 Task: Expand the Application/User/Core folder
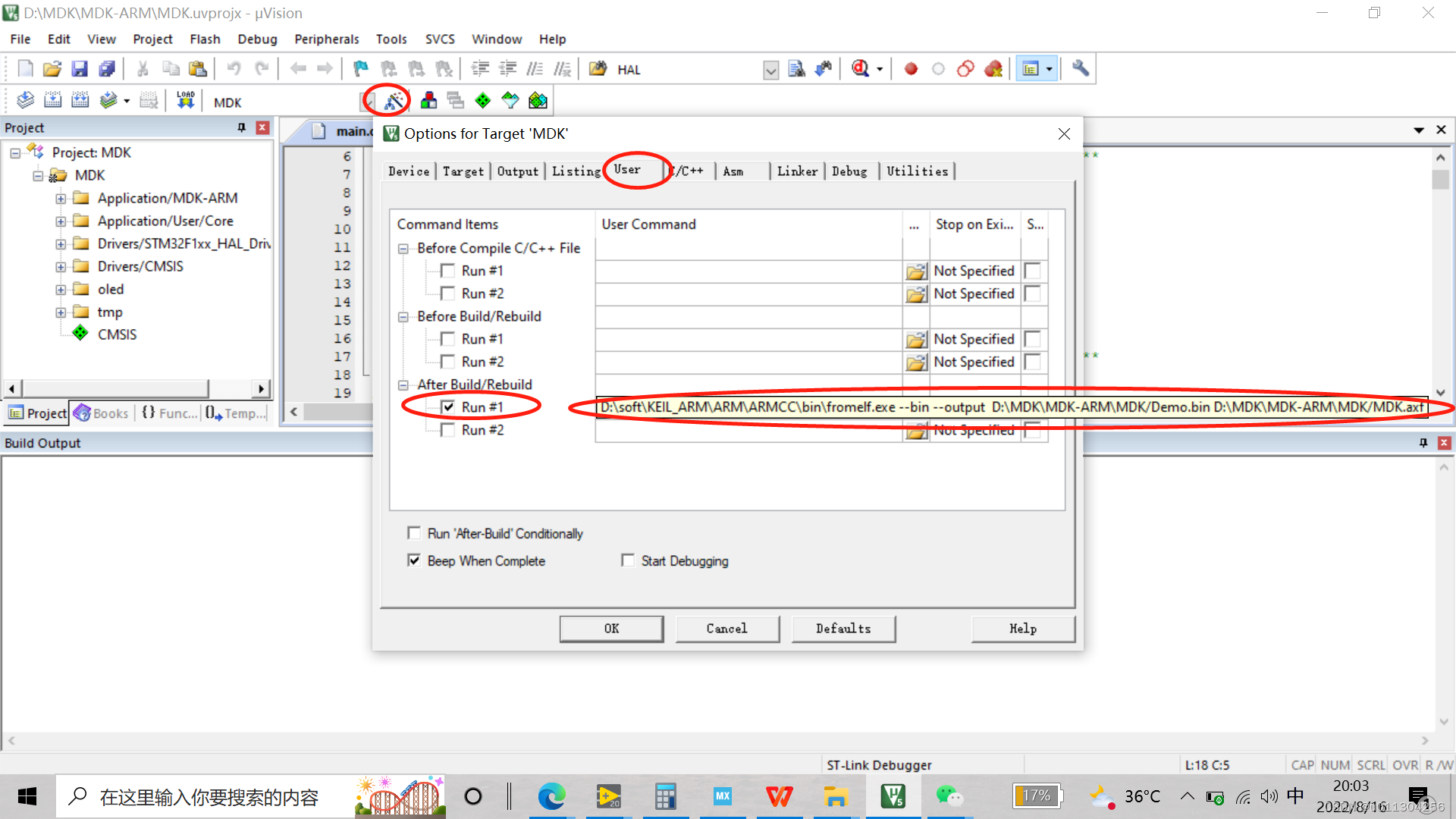[61, 221]
